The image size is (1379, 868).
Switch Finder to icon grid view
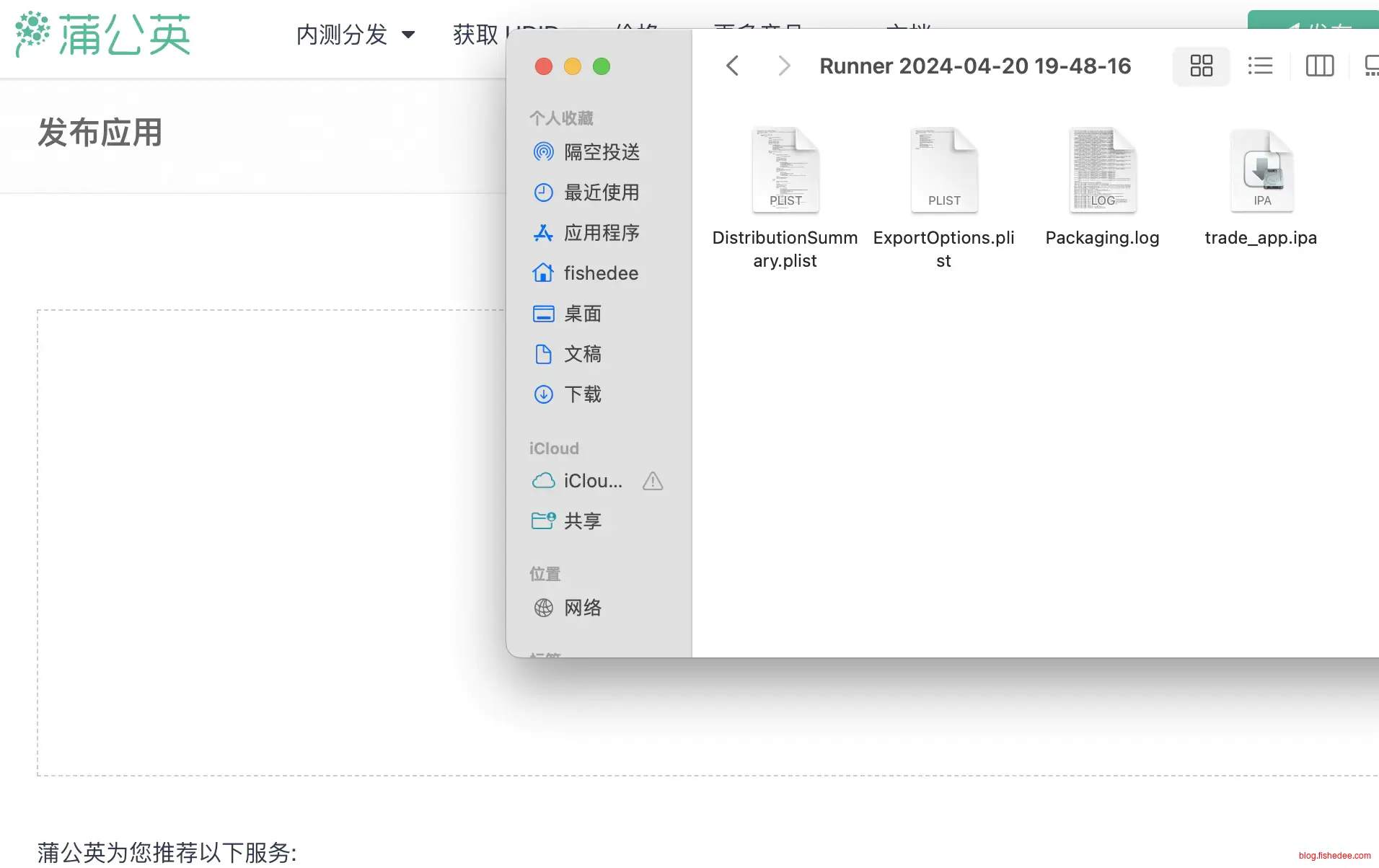coord(1201,66)
